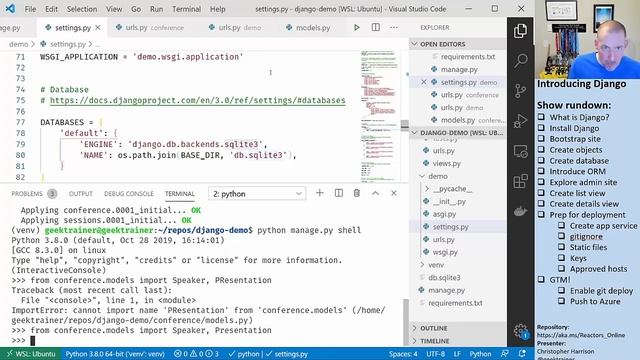Open the Search view in activity bar
The width and height of the screenshot is (640, 360).
(520, 61)
